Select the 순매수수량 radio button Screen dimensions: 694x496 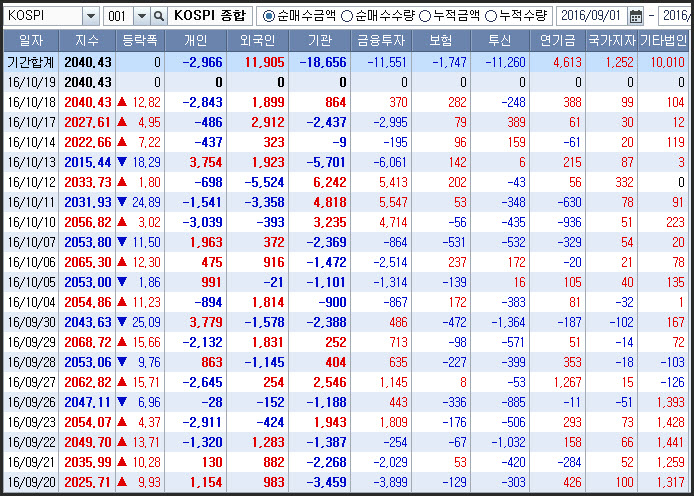[x=347, y=16]
